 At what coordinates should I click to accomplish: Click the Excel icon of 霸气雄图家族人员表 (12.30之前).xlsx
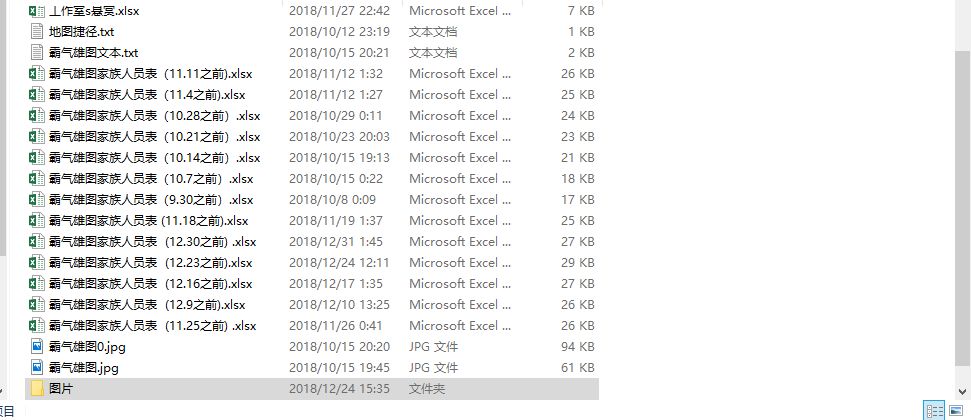(37, 242)
